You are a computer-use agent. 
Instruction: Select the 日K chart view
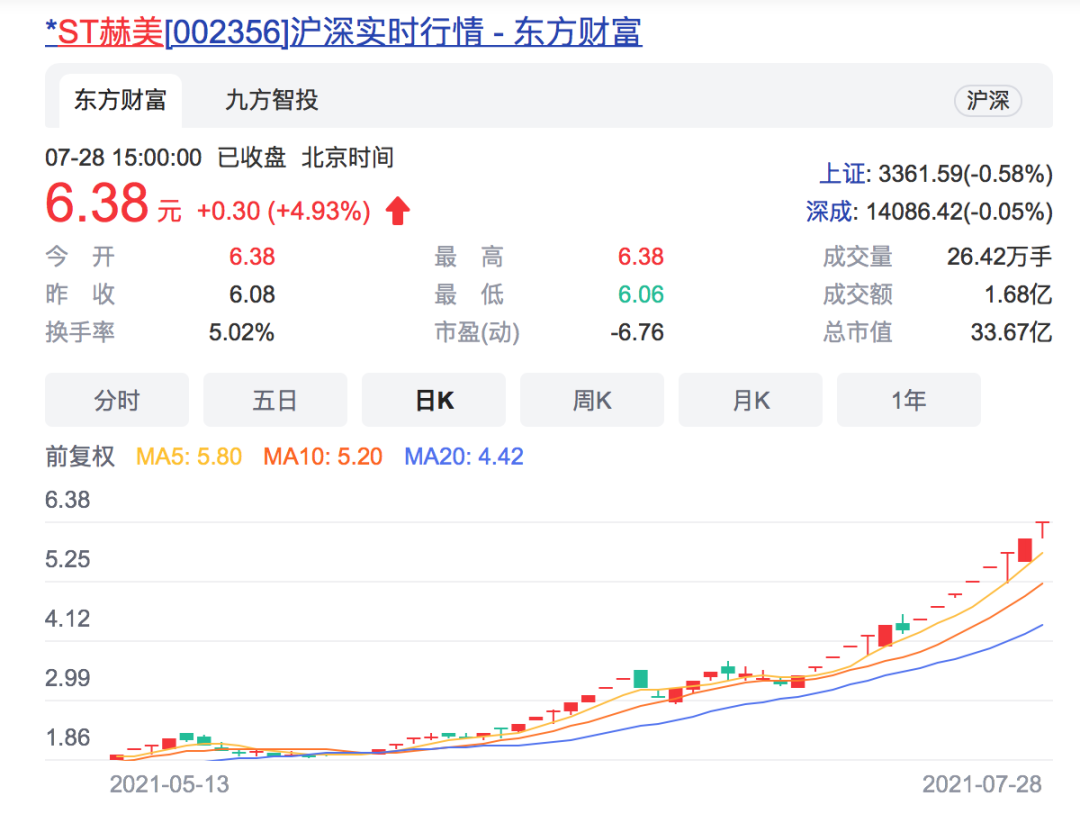434,401
